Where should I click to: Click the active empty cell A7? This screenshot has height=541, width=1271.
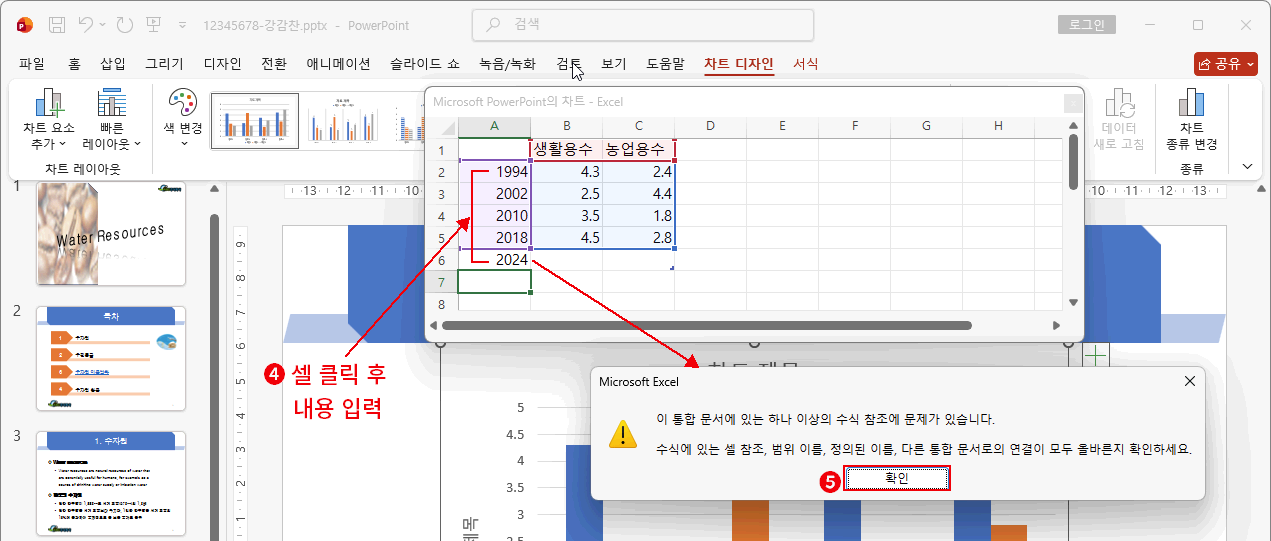coord(494,282)
